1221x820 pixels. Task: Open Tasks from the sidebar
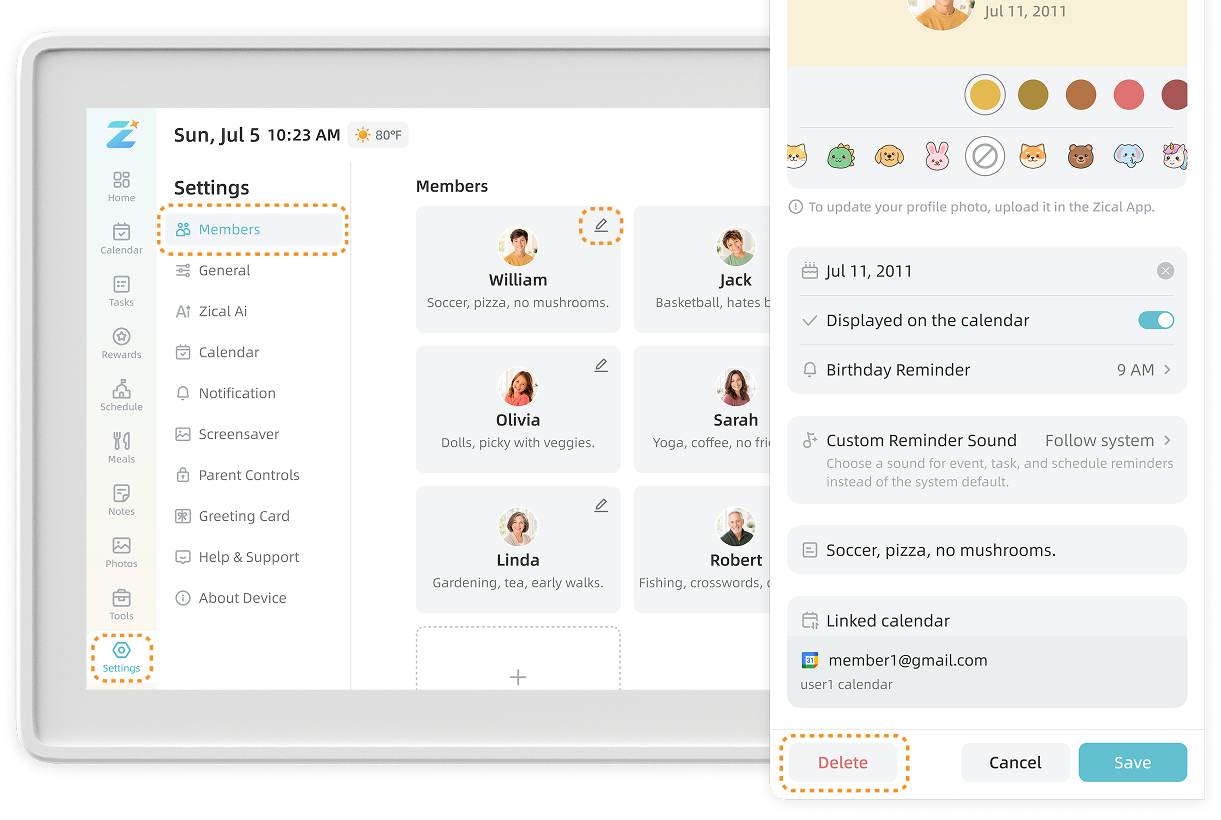(121, 291)
